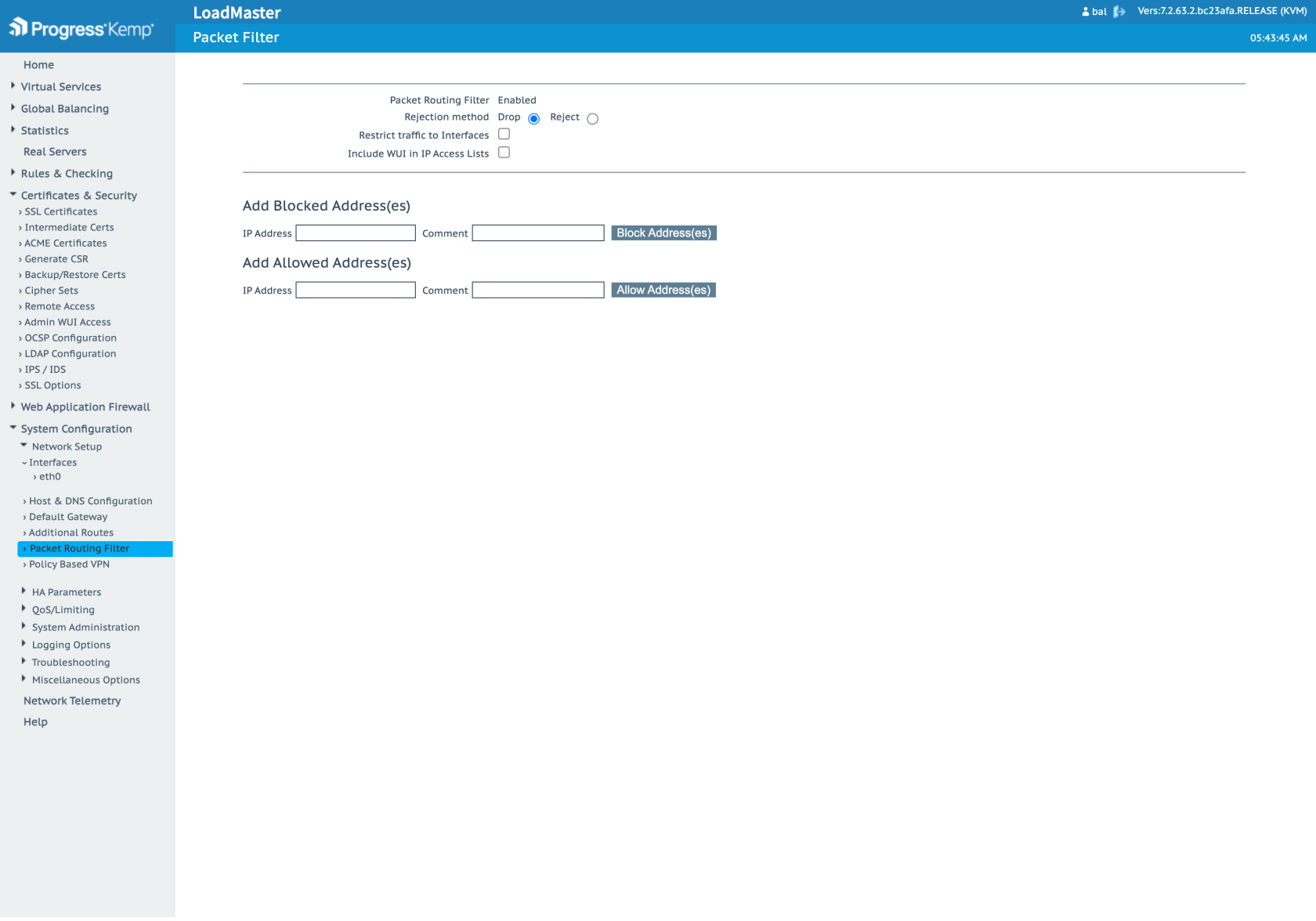The width and height of the screenshot is (1316, 921).
Task: Open Default Gateway link
Action: click(68, 517)
